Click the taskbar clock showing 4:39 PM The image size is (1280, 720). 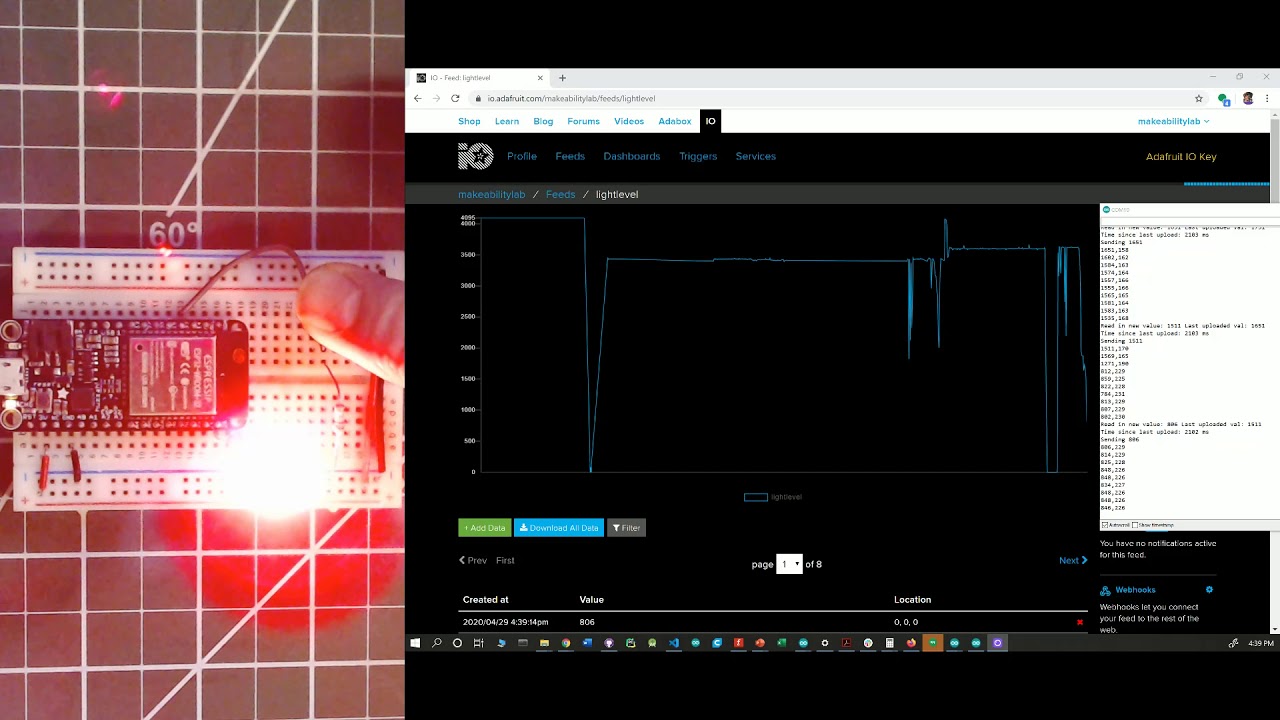click(x=1261, y=643)
